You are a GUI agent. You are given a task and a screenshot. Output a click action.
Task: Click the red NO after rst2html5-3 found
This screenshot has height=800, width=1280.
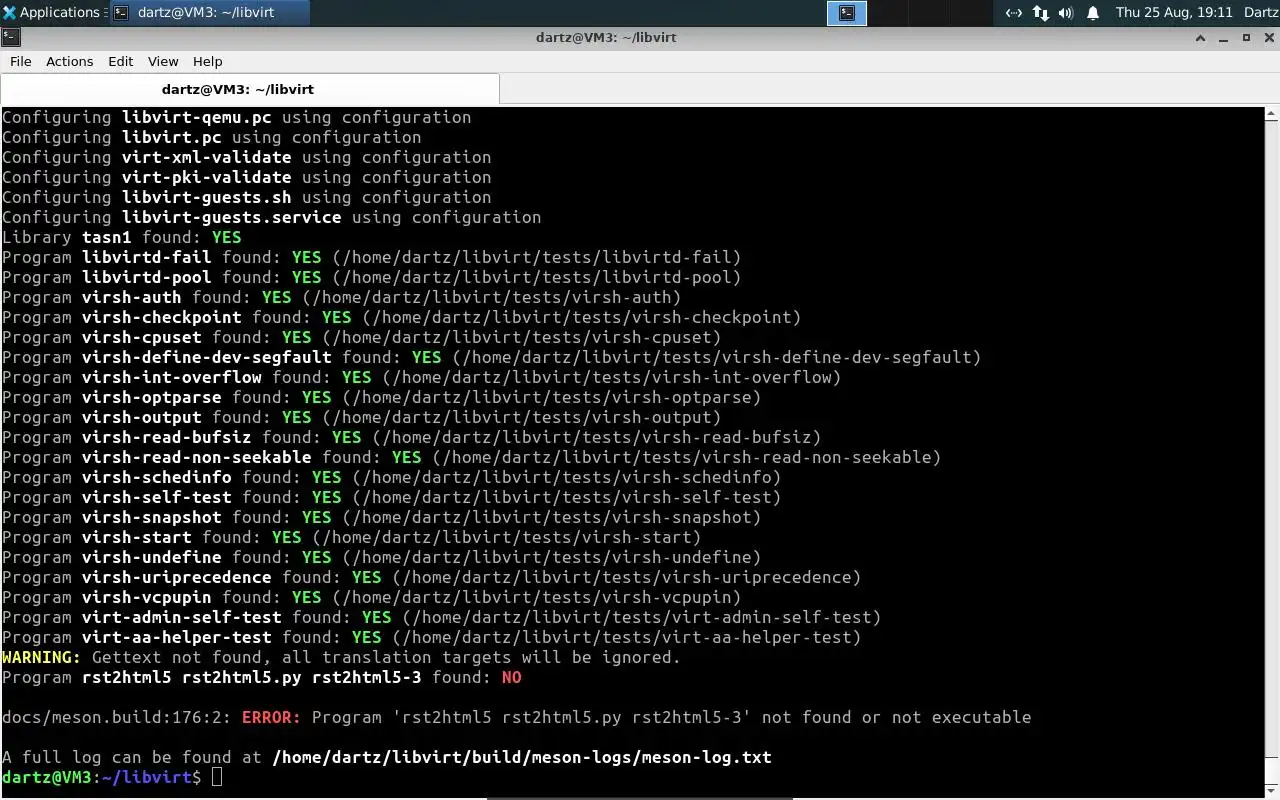pyautogui.click(x=511, y=677)
